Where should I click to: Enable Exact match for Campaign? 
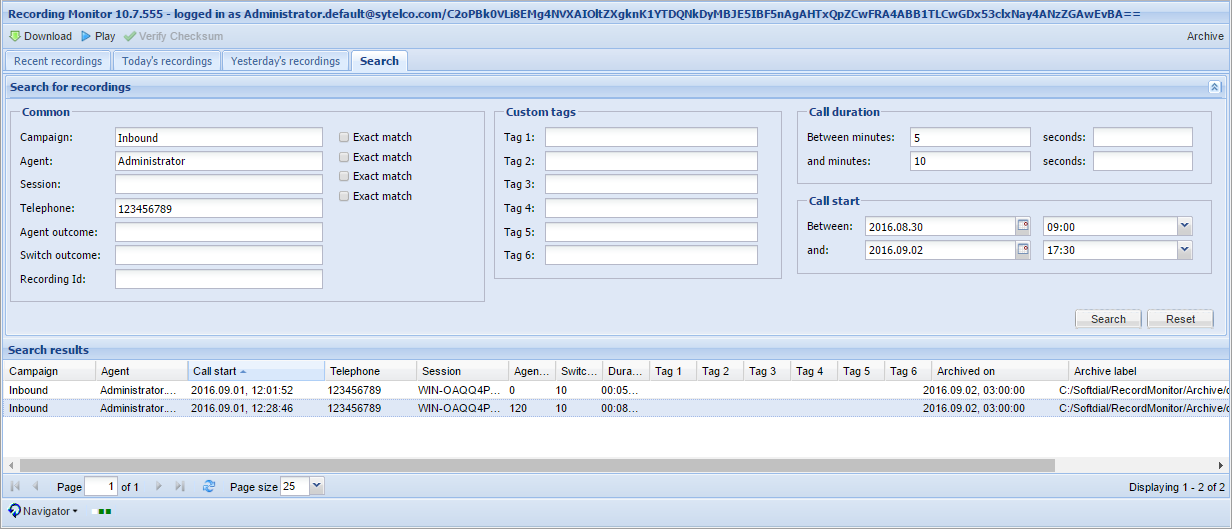tap(345, 137)
